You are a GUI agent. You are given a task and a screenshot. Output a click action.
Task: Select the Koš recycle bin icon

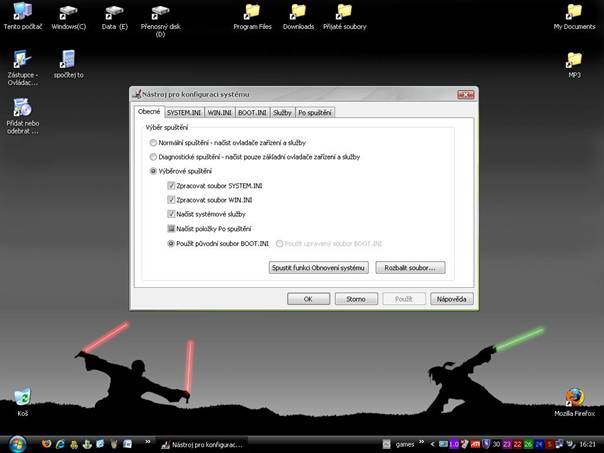(x=22, y=402)
